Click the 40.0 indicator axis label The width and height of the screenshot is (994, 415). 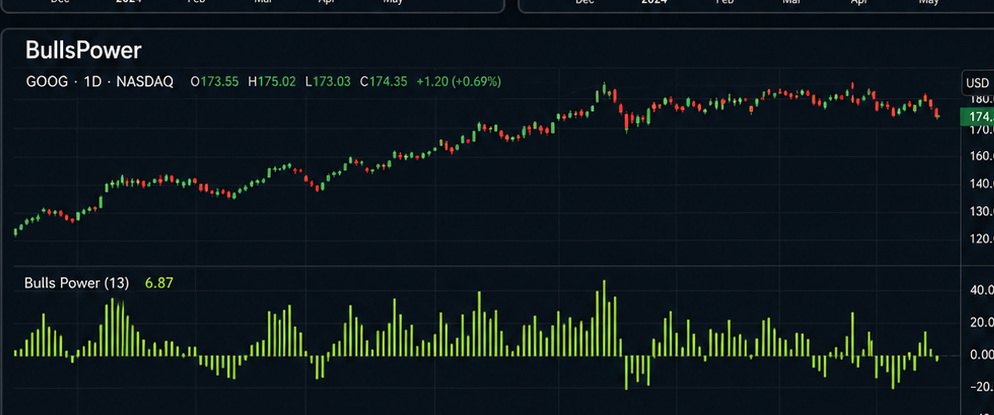tap(981, 290)
